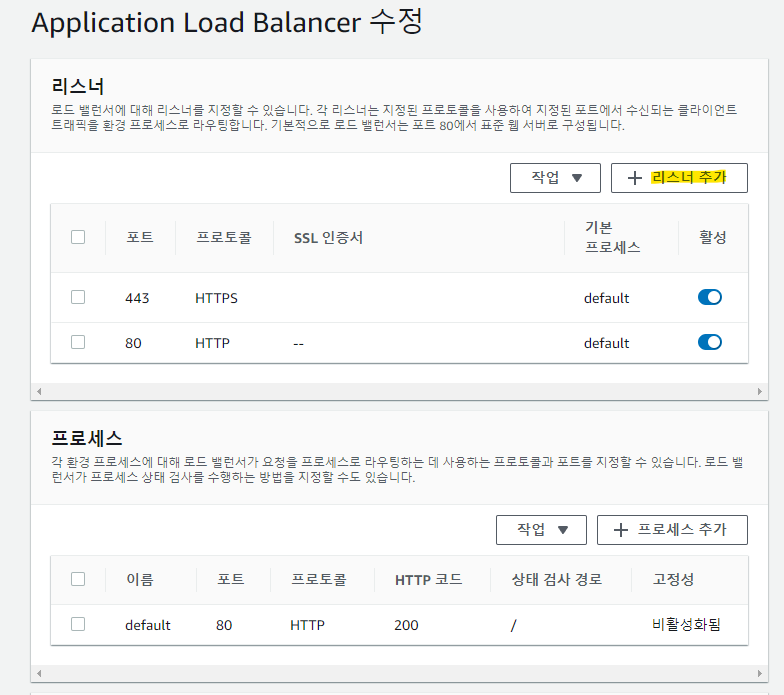Toggle the 활성 switch for port 443
784x695 pixels.
710,297
